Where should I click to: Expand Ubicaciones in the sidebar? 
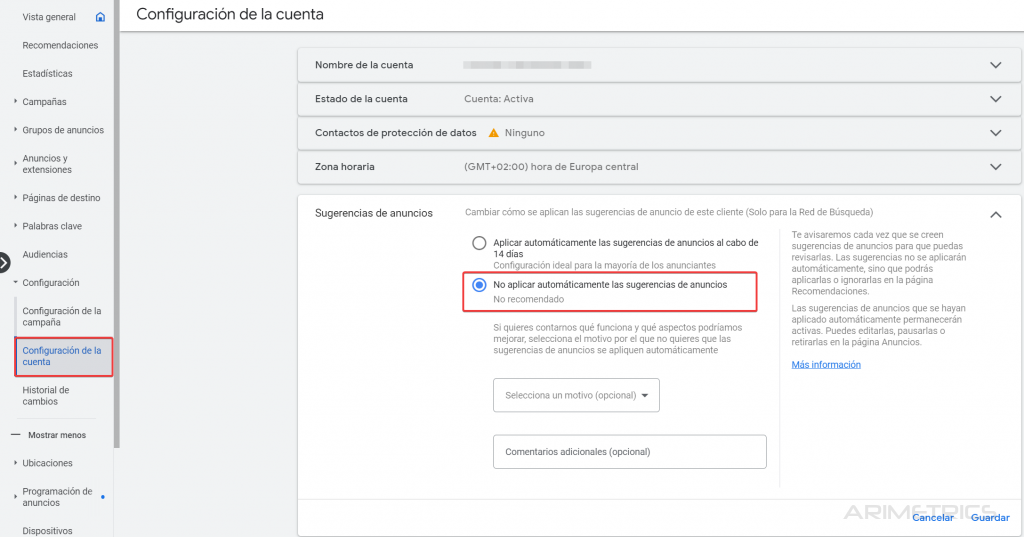[x=15, y=463]
